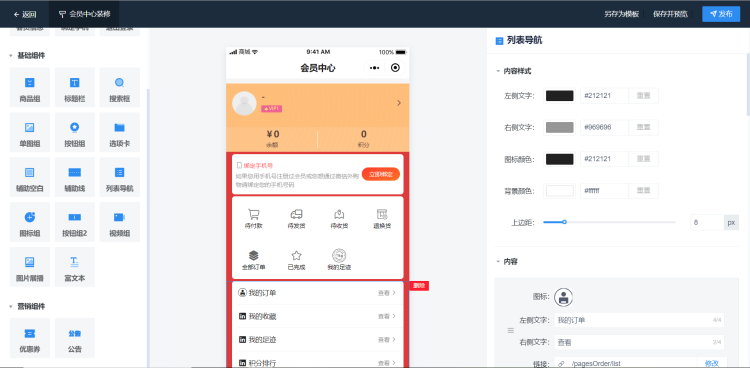This screenshot has width=750, height=368.
Task: Delete selected component with 删除 tag
Action: (419, 286)
